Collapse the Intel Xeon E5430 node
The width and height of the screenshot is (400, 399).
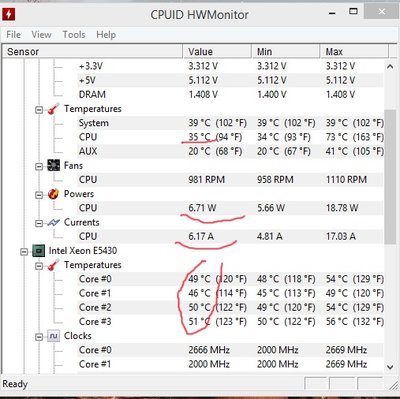point(24,252)
